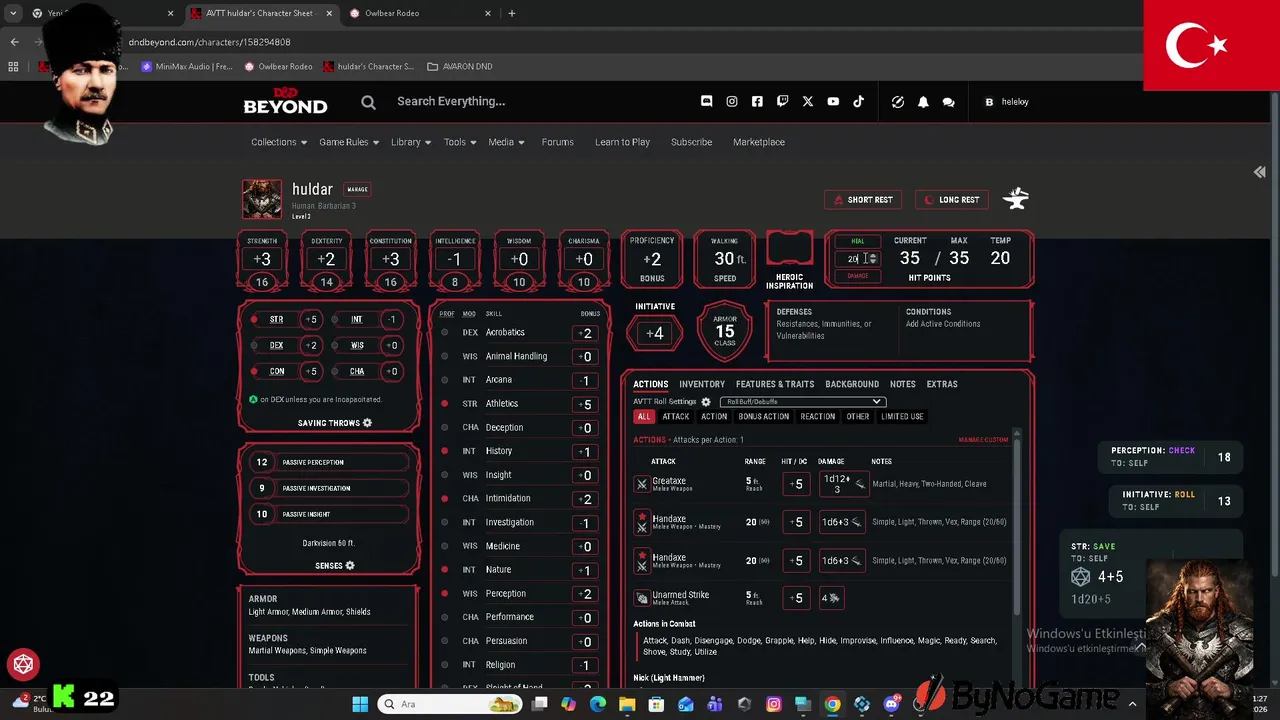Switch to the Notes tab
The height and width of the screenshot is (720, 1280).
(903, 384)
